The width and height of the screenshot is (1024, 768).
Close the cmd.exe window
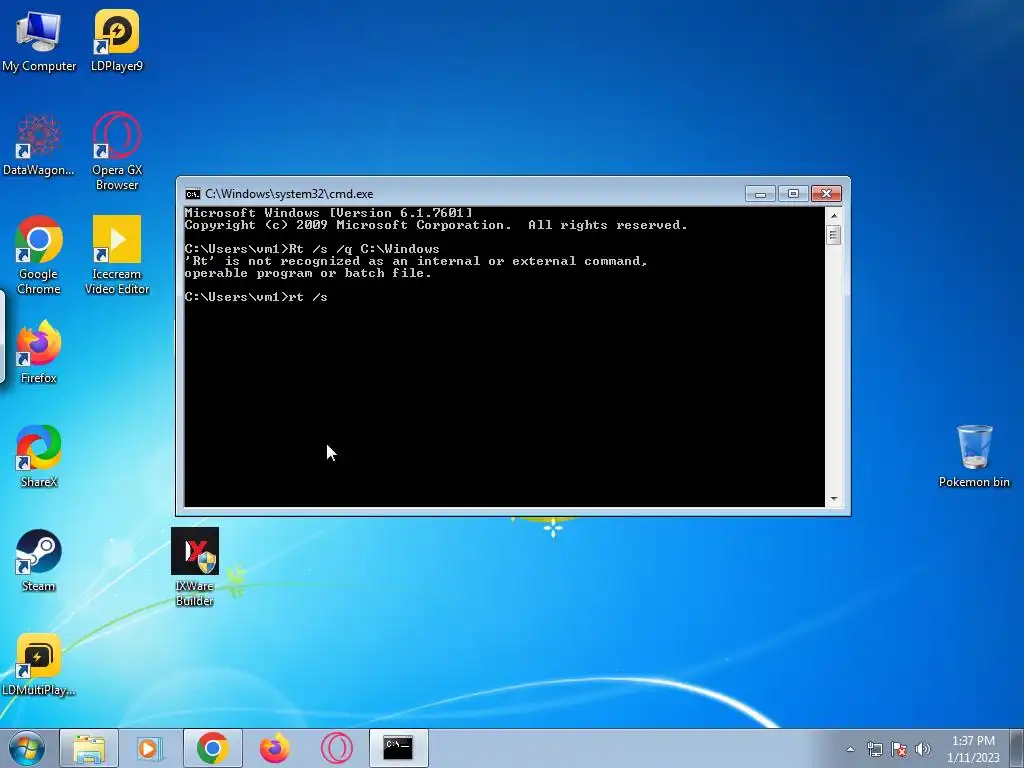[826, 193]
